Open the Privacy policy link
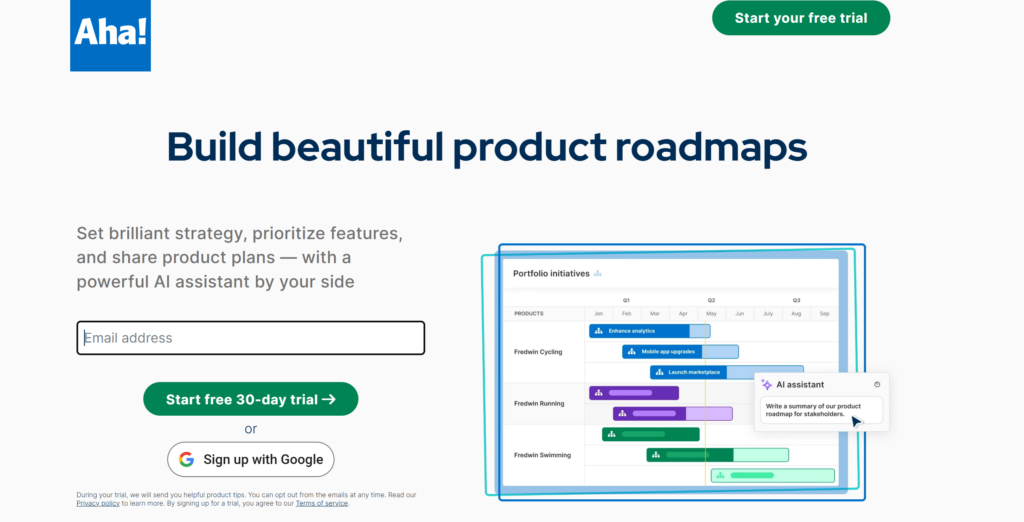Image resolution: width=1024 pixels, height=522 pixels. pos(97,503)
